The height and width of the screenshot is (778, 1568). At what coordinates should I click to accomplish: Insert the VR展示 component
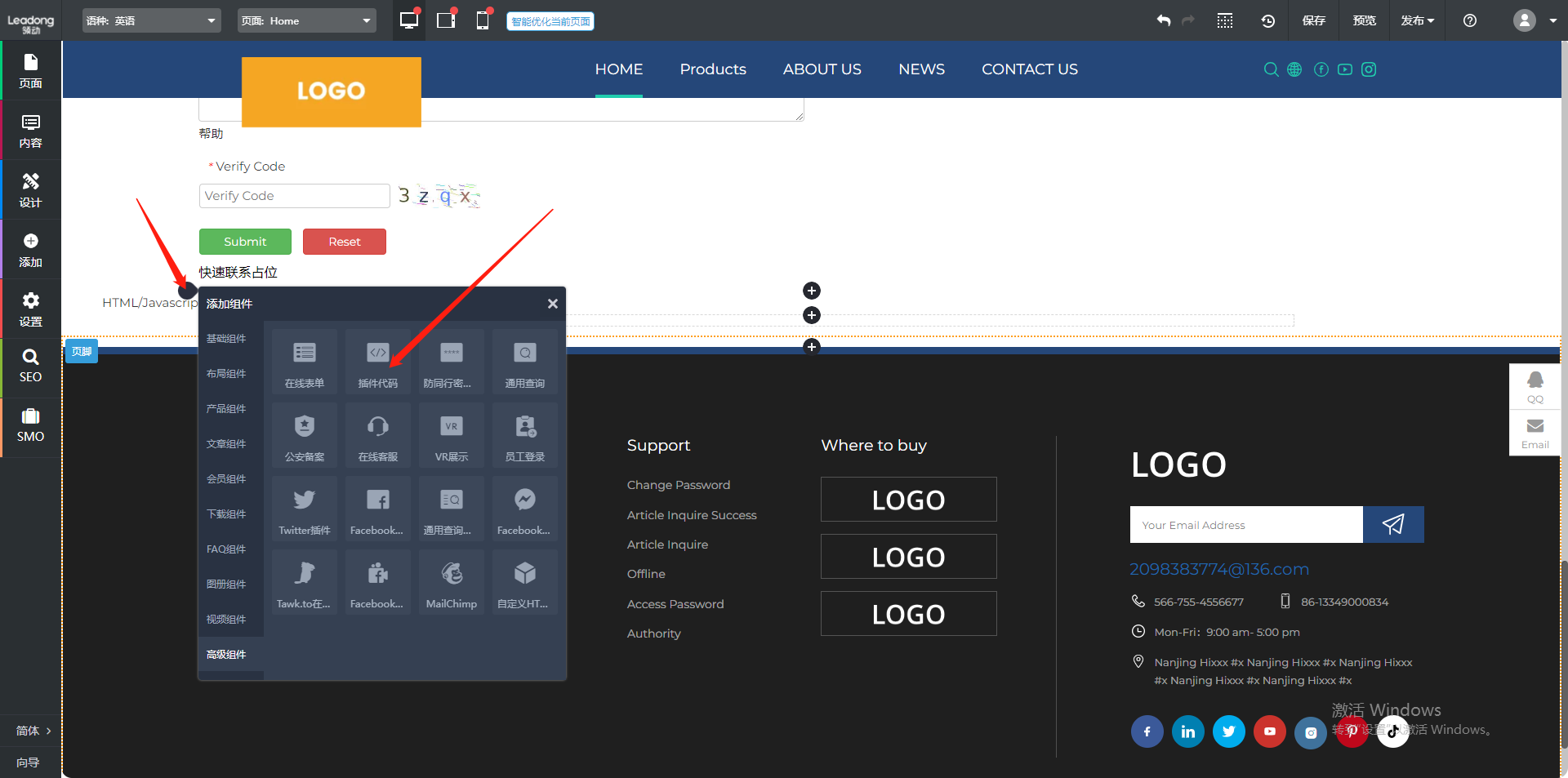tap(451, 435)
